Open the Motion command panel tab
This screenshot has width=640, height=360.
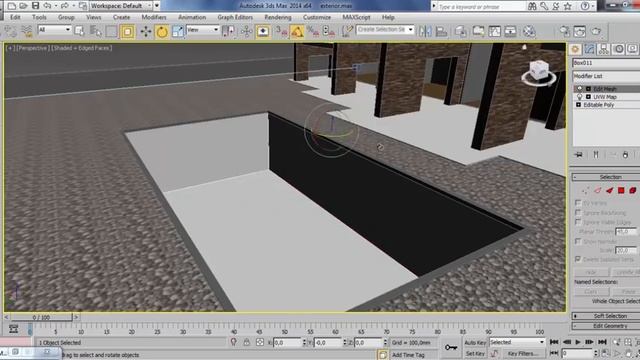[x=618, y=49]
